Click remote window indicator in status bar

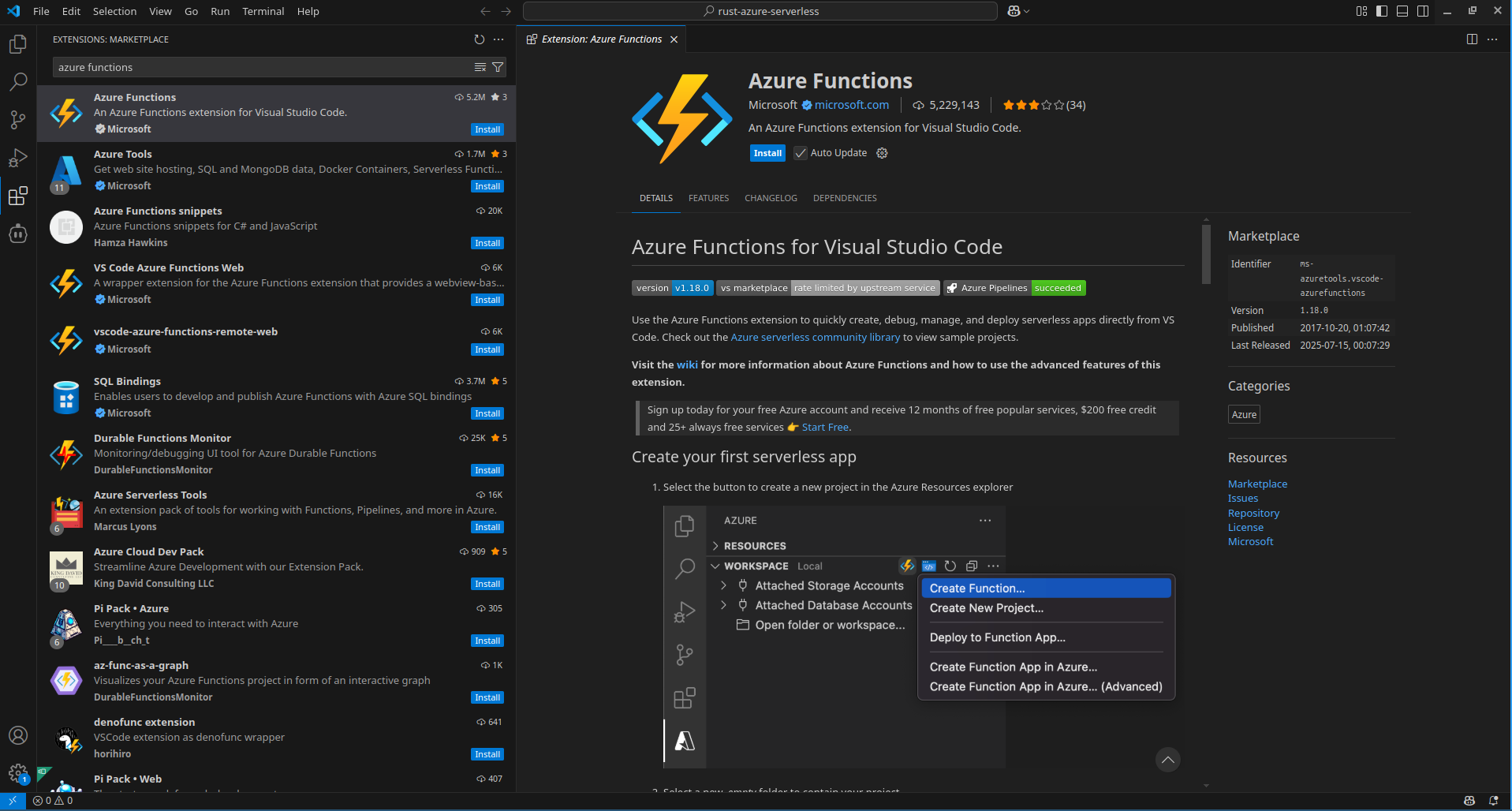[13, 801]
